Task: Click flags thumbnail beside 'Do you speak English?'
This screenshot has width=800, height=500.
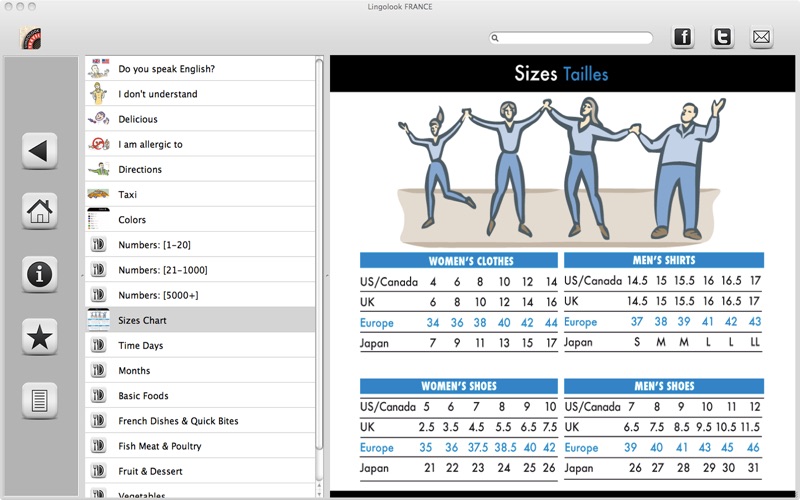Action: pos(98,68)
